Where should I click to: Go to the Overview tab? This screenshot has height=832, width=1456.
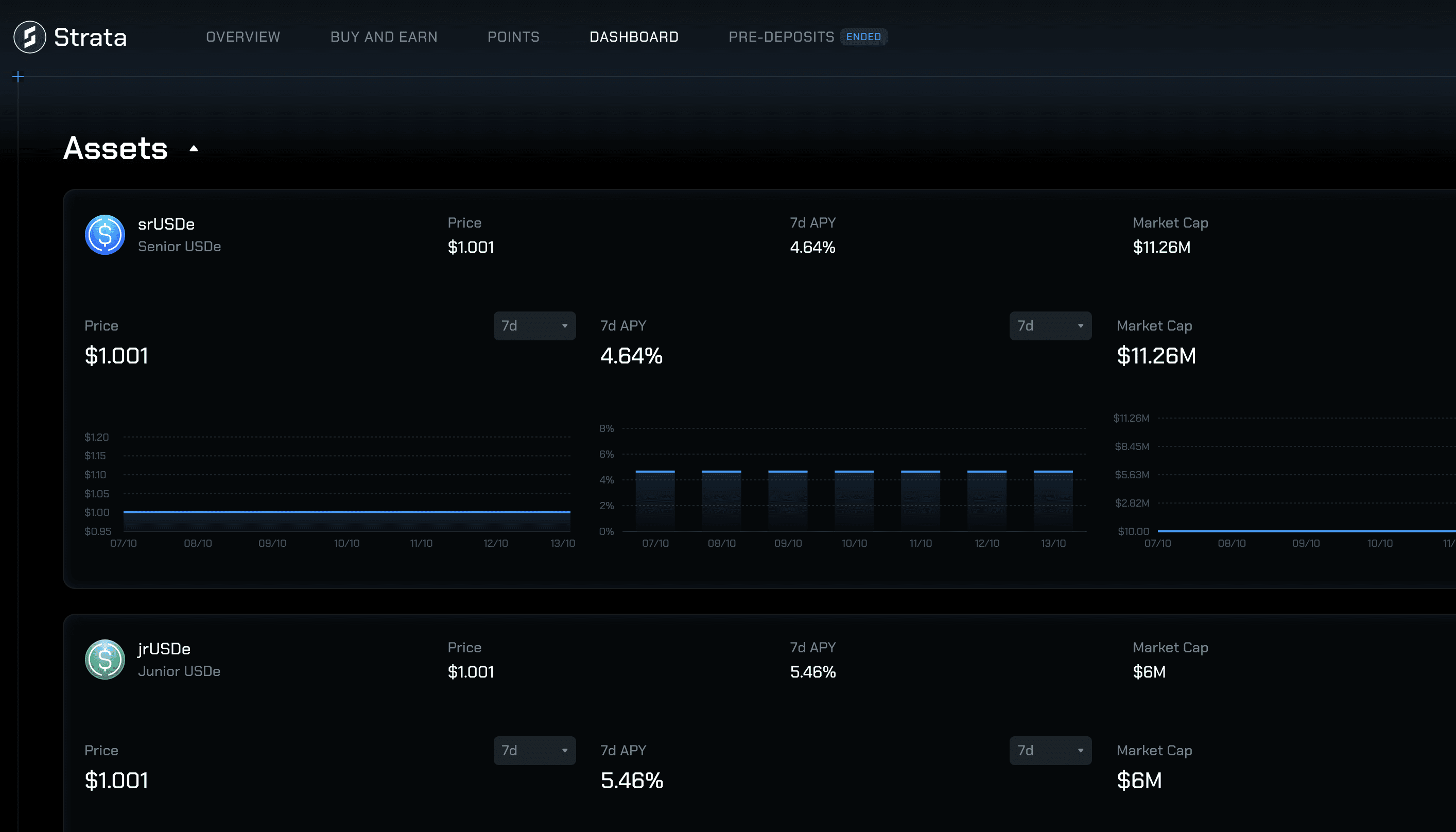pyautogui.click(x=243, y=37)
